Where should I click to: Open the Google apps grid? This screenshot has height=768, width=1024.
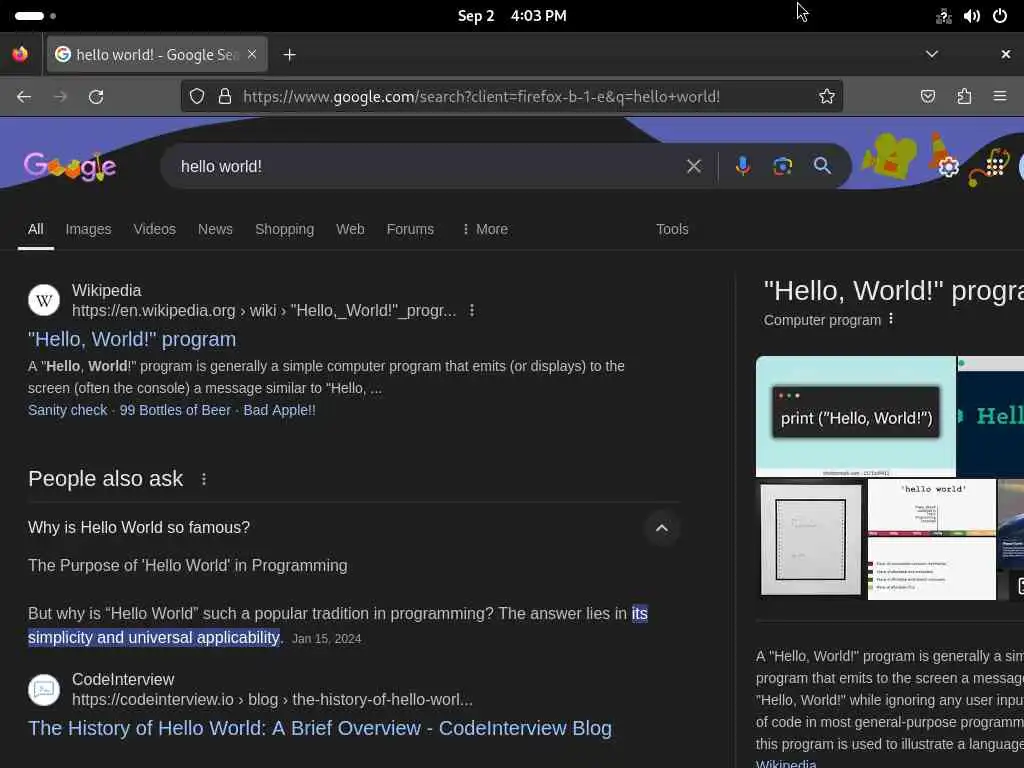point(995,166)
